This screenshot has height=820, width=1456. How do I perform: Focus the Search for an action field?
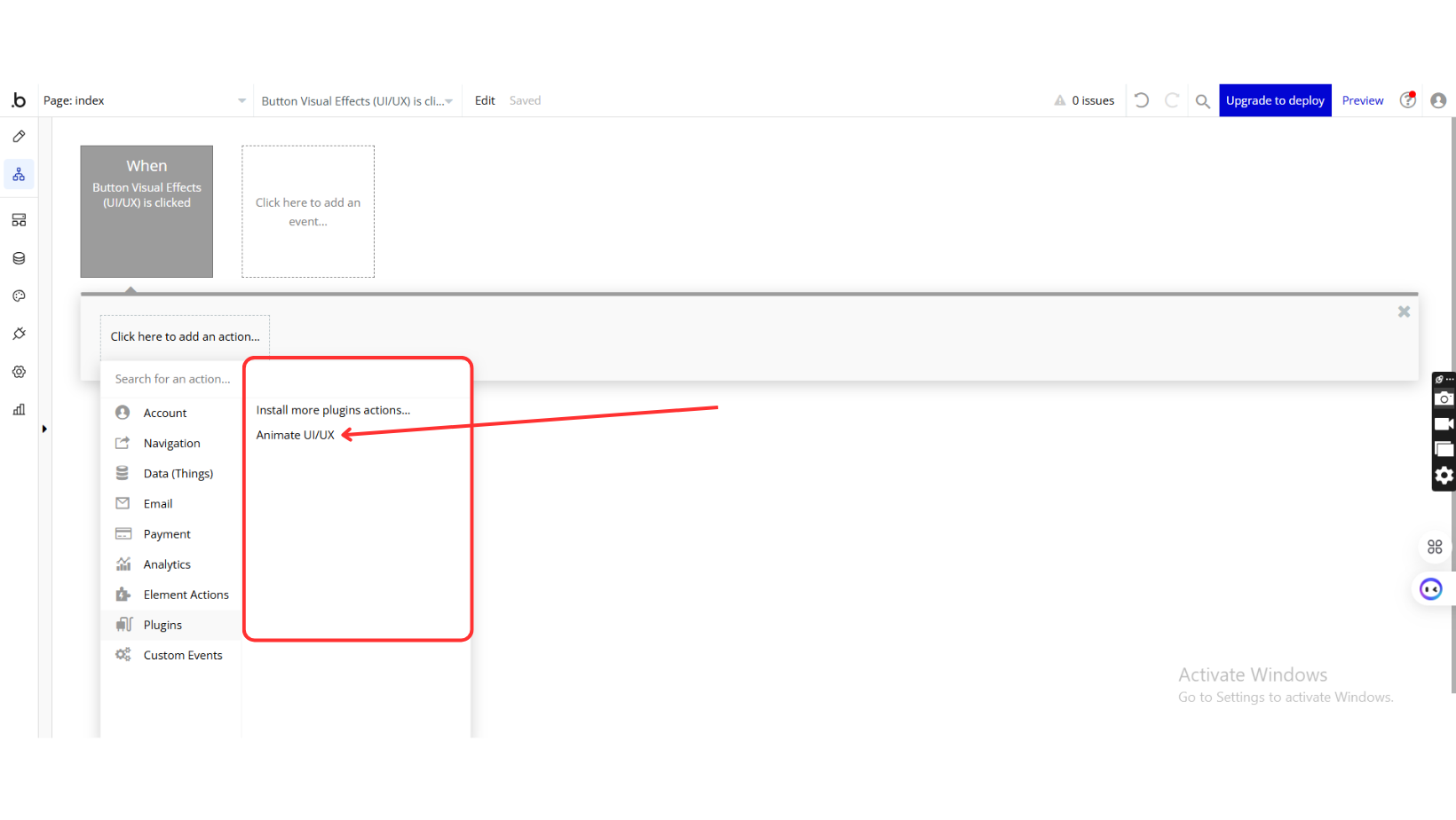pyautogui.click(x=172, y=379)
